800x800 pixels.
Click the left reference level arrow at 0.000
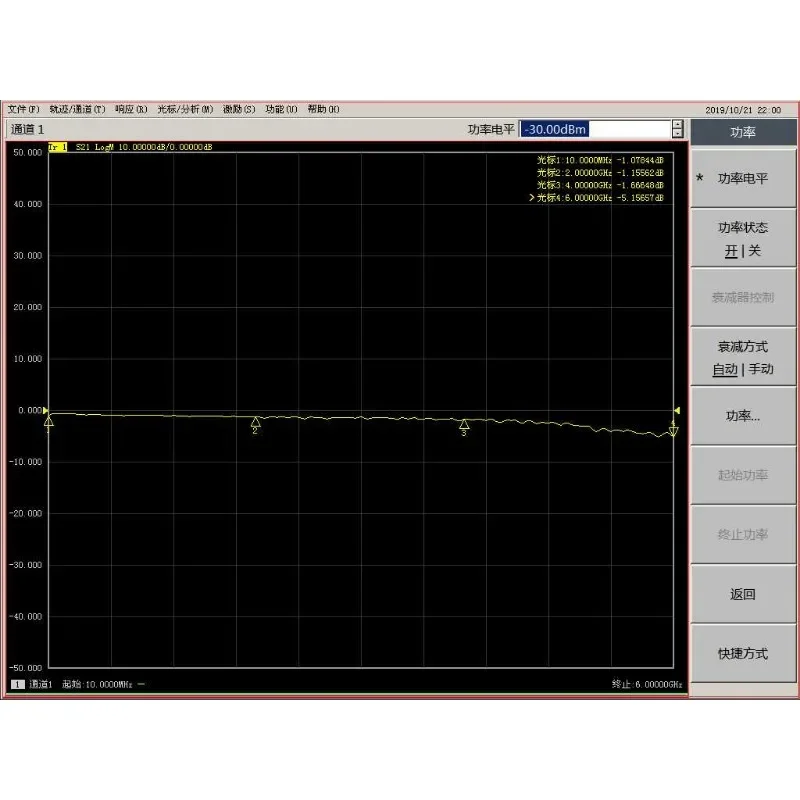point(45,410)
